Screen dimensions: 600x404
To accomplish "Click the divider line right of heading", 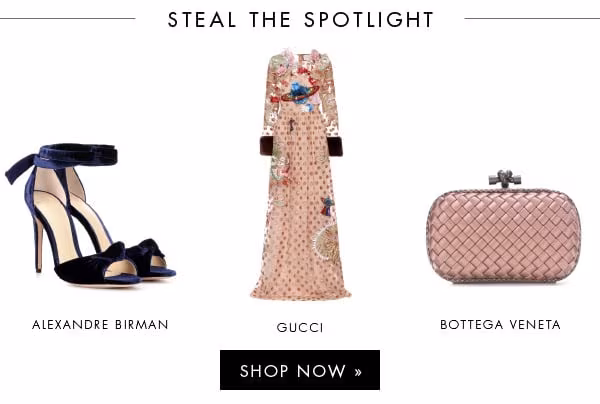I will (532, 18).
